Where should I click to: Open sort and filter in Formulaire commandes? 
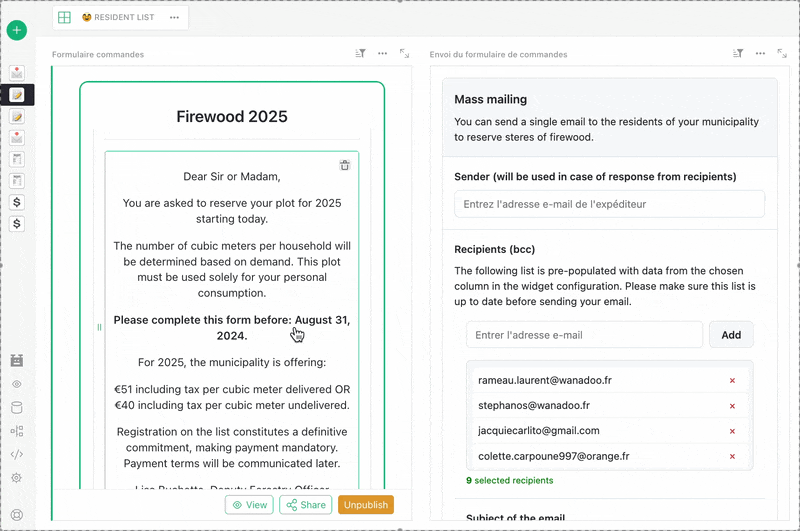[361, 54]
